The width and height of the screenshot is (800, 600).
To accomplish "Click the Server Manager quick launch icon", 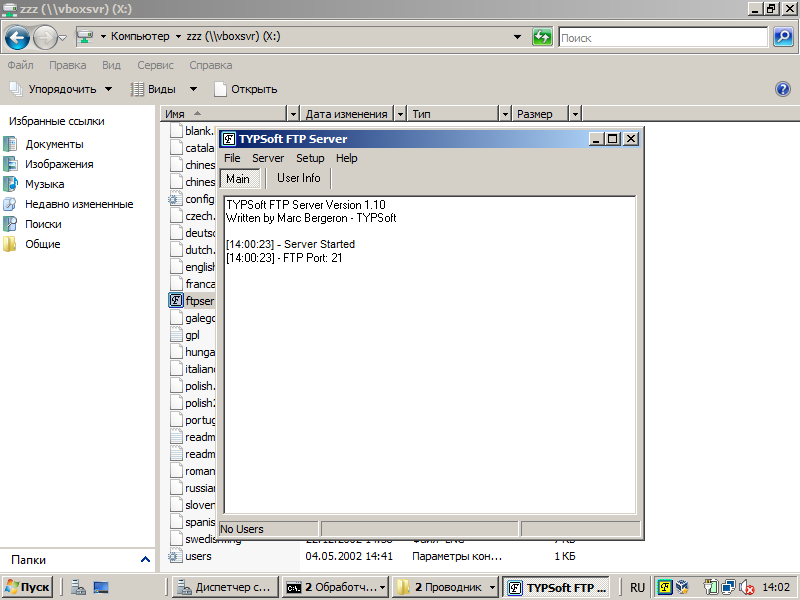I will [x=78, y=587].
